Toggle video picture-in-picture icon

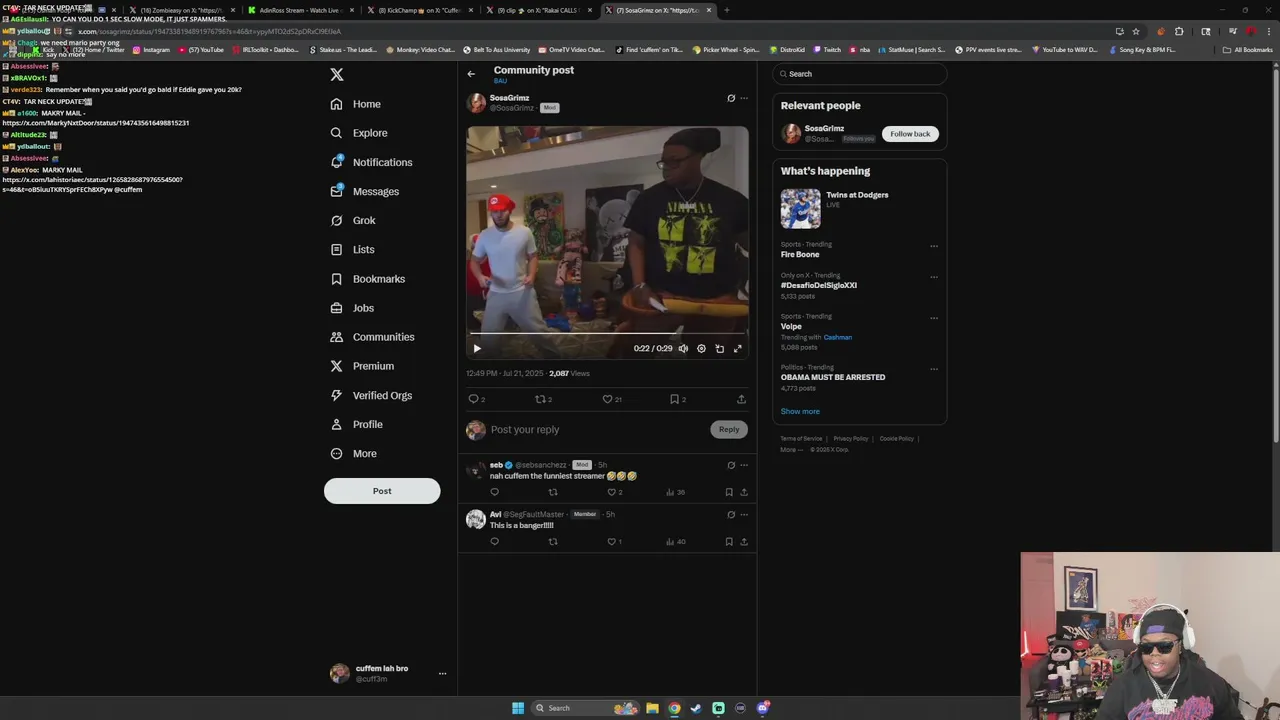tap(719, 349)
